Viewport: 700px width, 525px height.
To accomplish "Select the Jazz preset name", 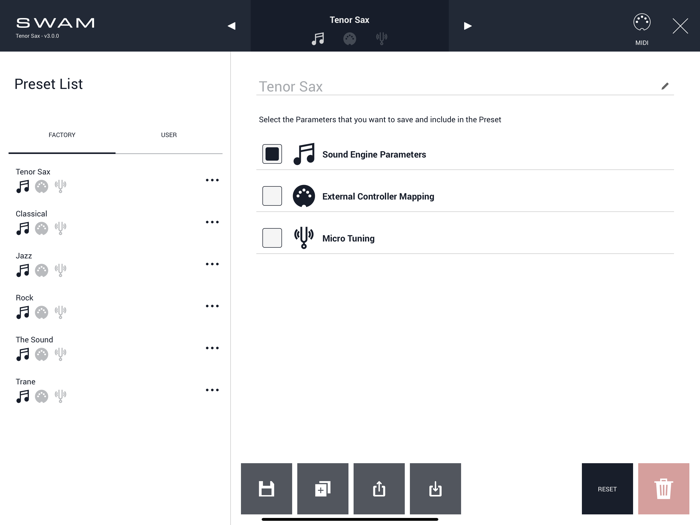I will (x=24, y=256).
